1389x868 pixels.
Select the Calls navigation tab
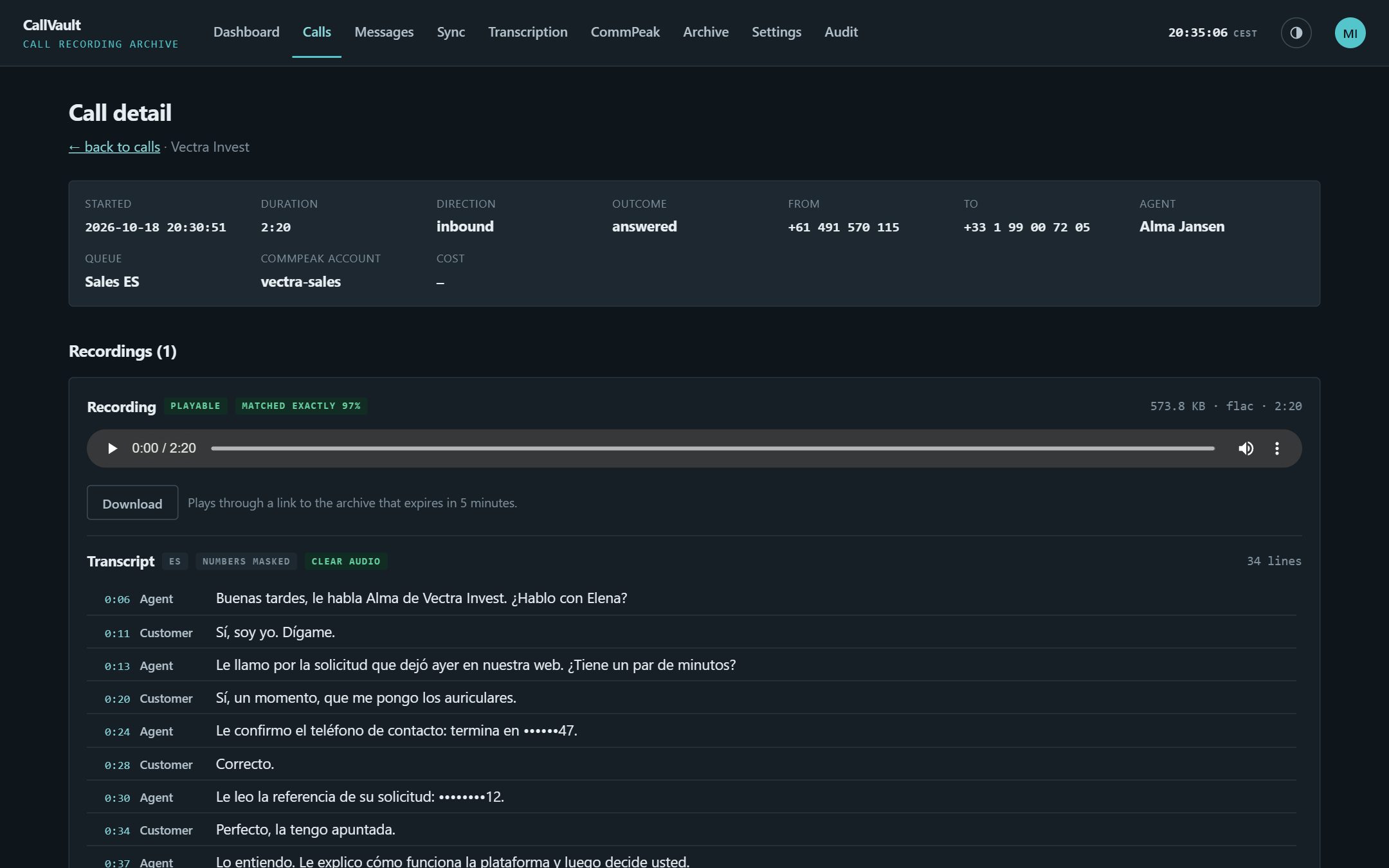point(317,32)
